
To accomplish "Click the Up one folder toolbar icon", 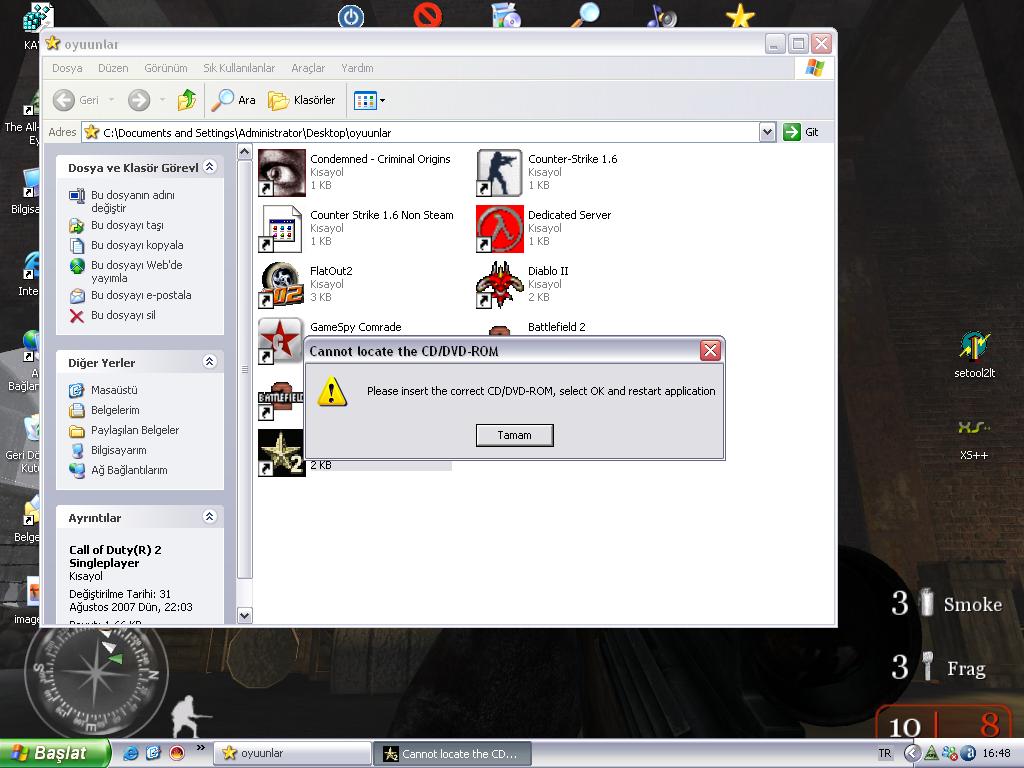I will click(187, 100).
